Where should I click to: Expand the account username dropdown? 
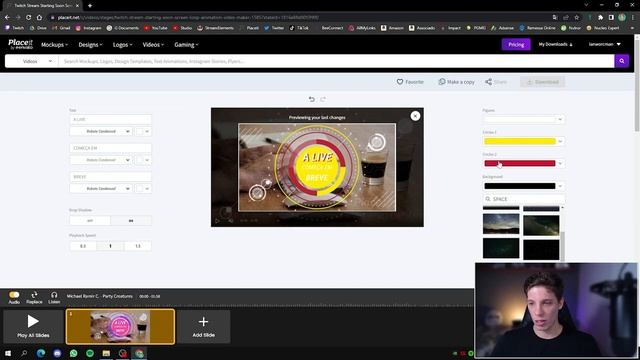tap(604, 44)
